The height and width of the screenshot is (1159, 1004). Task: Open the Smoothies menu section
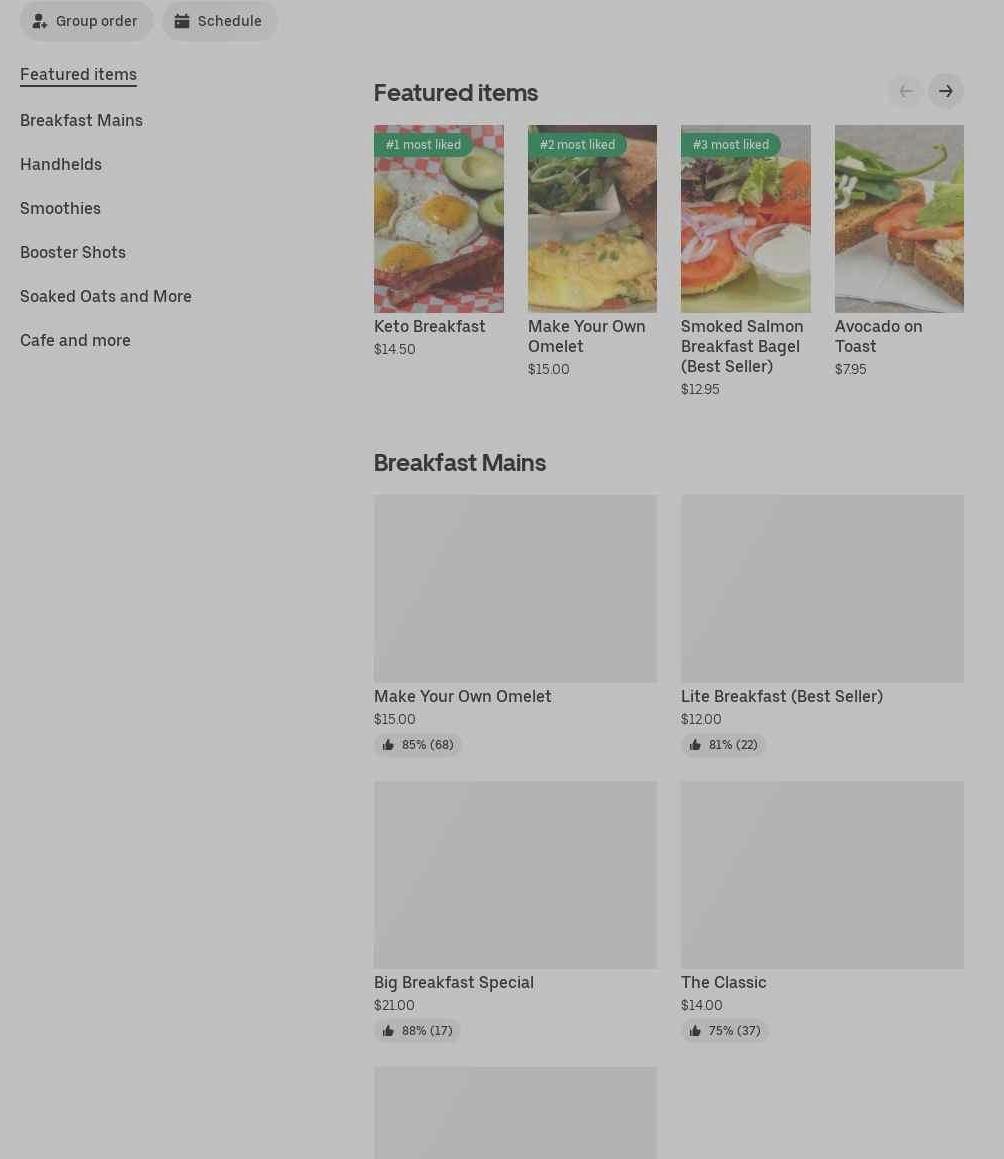60,208
